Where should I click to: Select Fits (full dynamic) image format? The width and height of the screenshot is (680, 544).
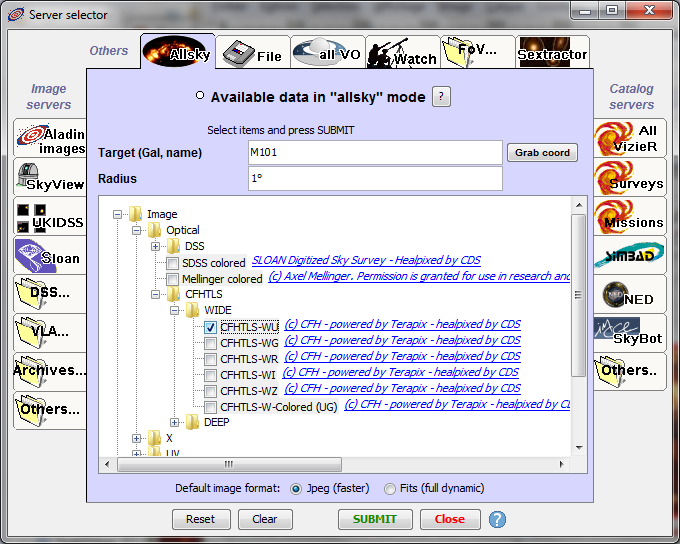click(390, 489)
